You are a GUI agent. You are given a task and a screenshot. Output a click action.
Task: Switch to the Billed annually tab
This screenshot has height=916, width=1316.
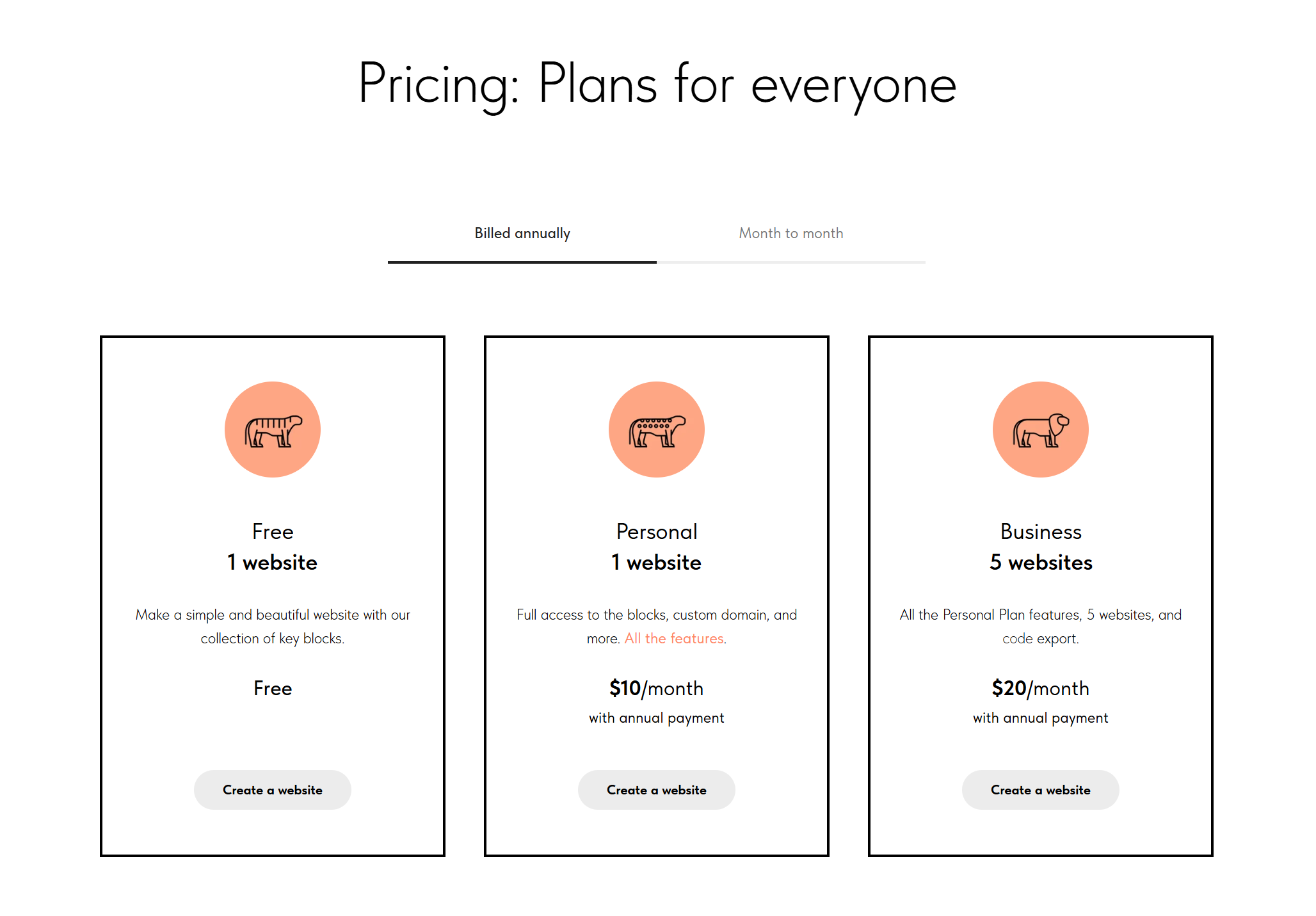[x=522, y=234]
